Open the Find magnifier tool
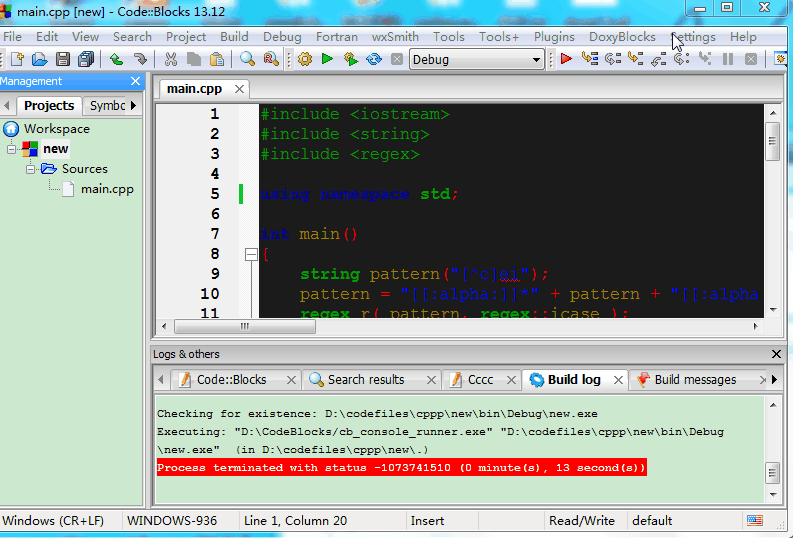This screenshot has width=793, height=538. click(247, 60)
